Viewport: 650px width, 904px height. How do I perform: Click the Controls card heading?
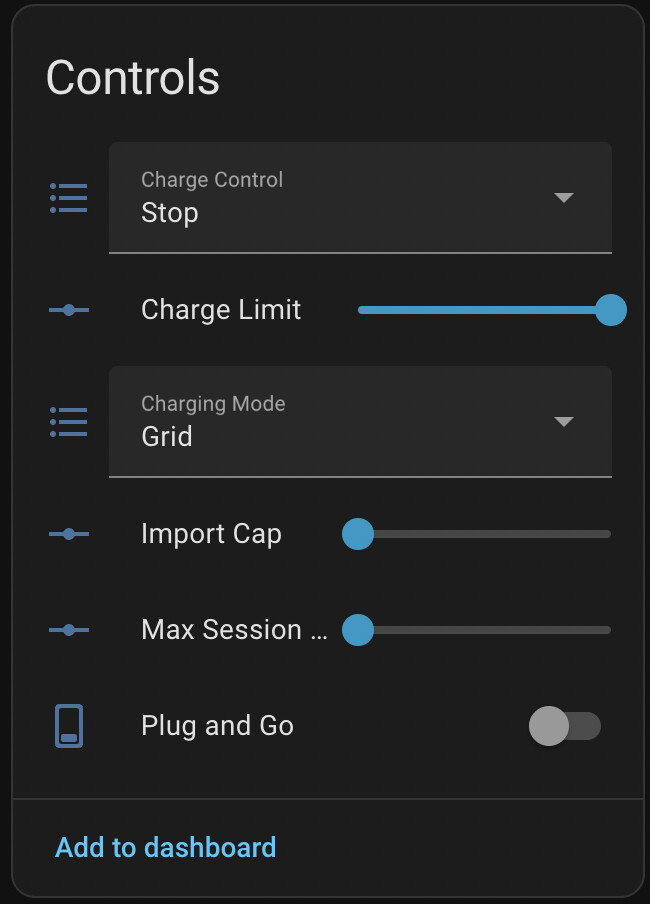(133, 78)
